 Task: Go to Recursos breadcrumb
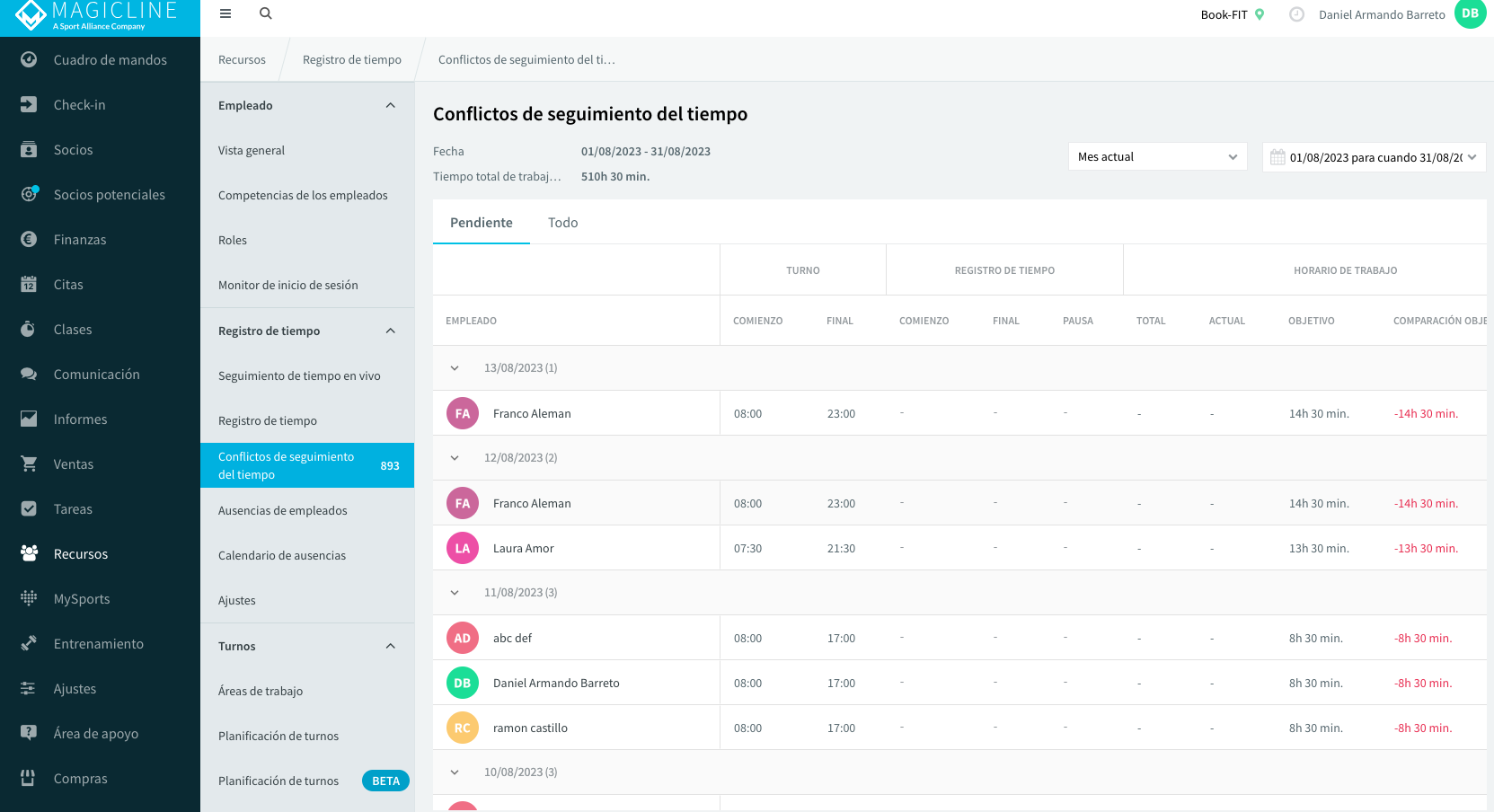click(242, 59)
